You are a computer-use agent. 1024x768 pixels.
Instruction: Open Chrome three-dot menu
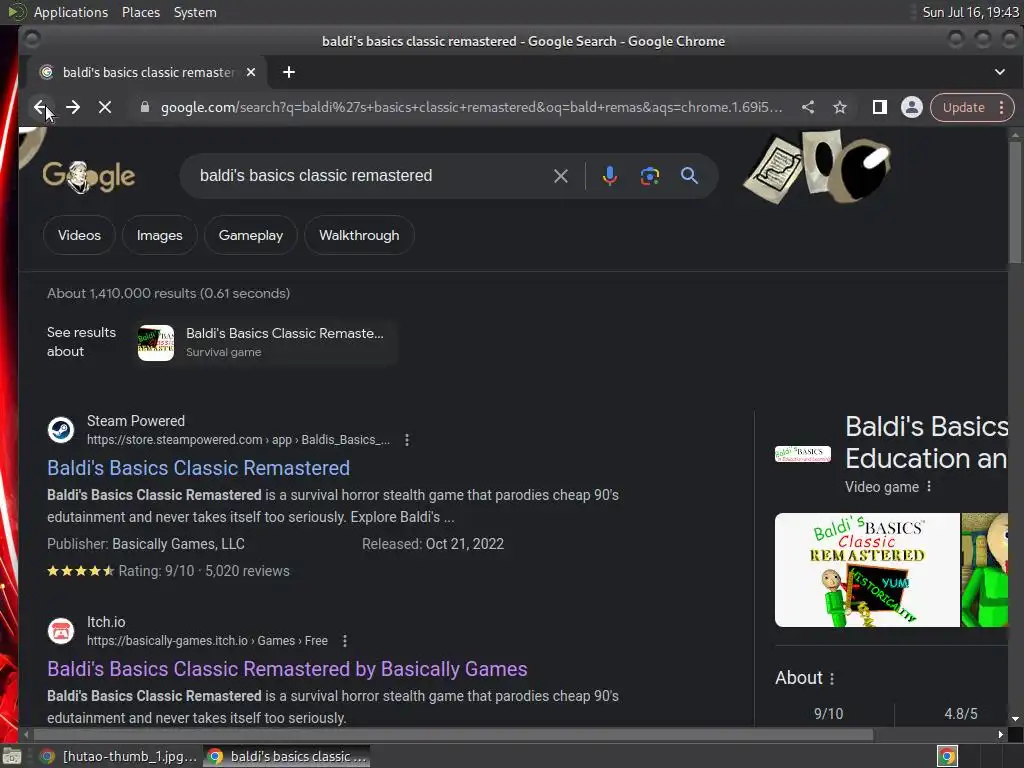(1002, 107)
